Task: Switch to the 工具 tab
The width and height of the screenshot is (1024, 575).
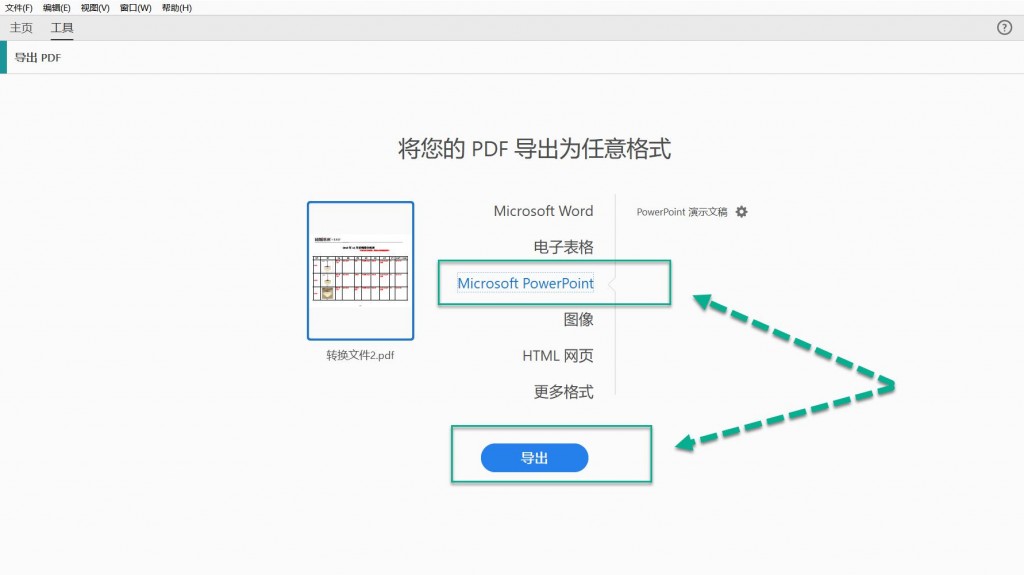Action: point(62,27)
